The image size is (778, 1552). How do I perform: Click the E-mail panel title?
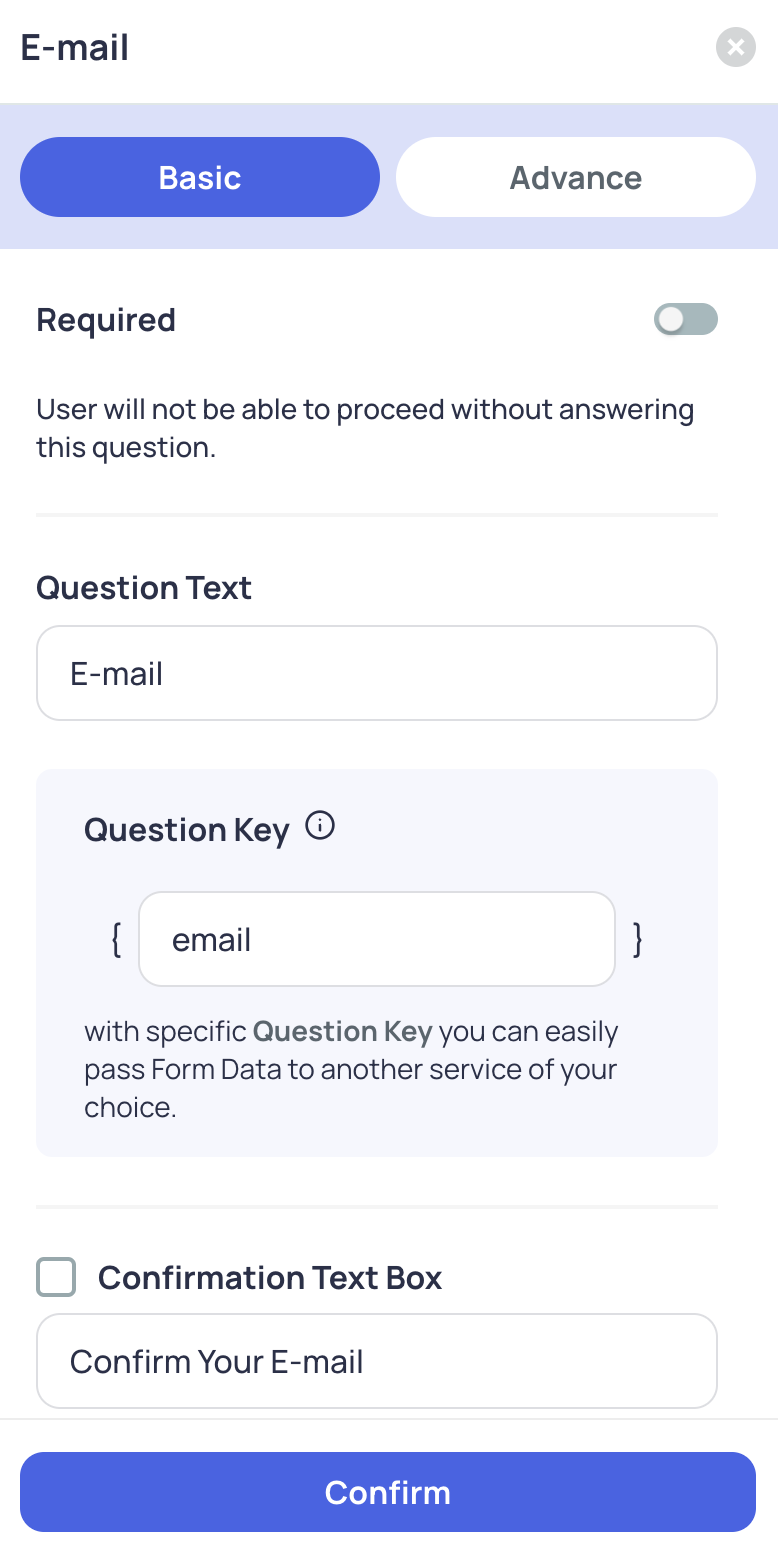[x=75, y=48]
